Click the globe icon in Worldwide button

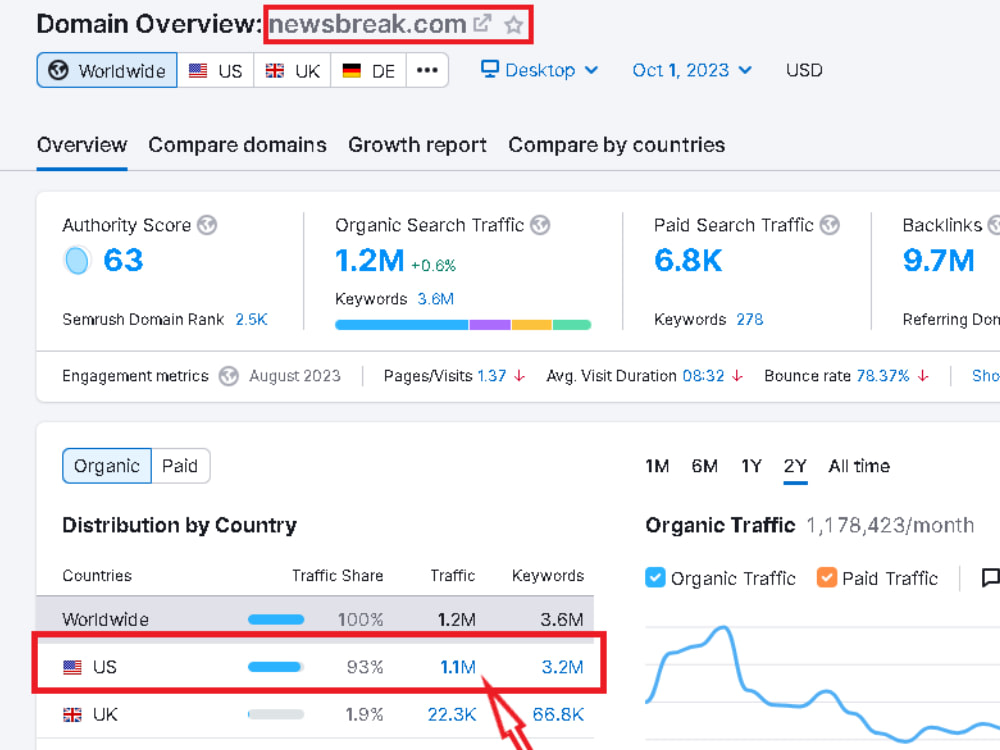coord(58,70)
